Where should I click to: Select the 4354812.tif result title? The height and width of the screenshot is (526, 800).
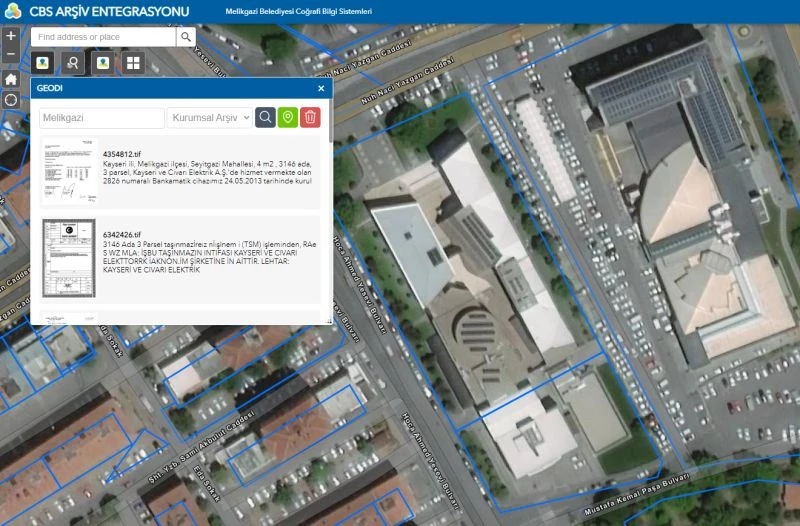[122, 153]
